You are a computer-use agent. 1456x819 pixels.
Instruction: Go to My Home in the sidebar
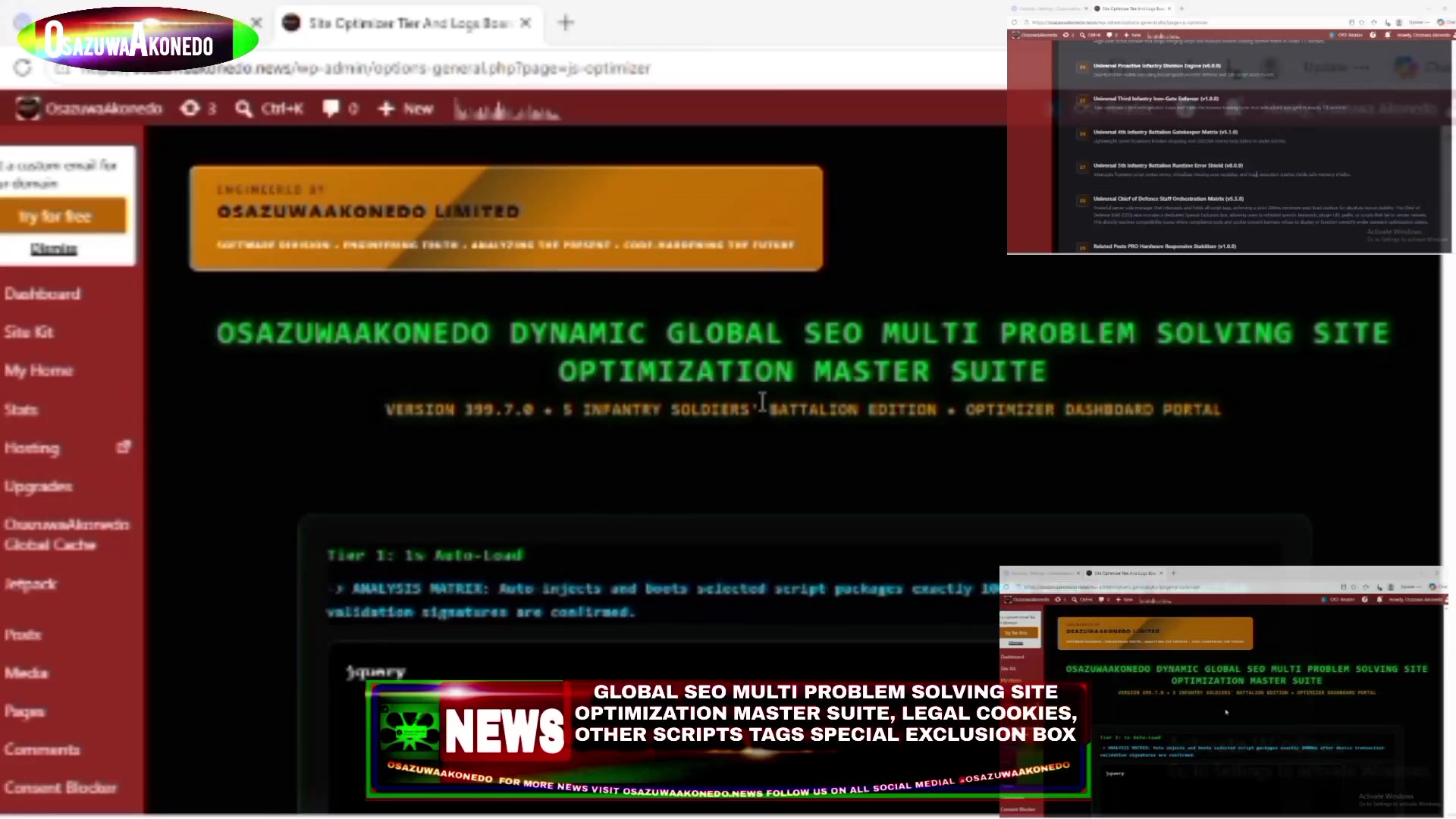[x=39, y=371]
